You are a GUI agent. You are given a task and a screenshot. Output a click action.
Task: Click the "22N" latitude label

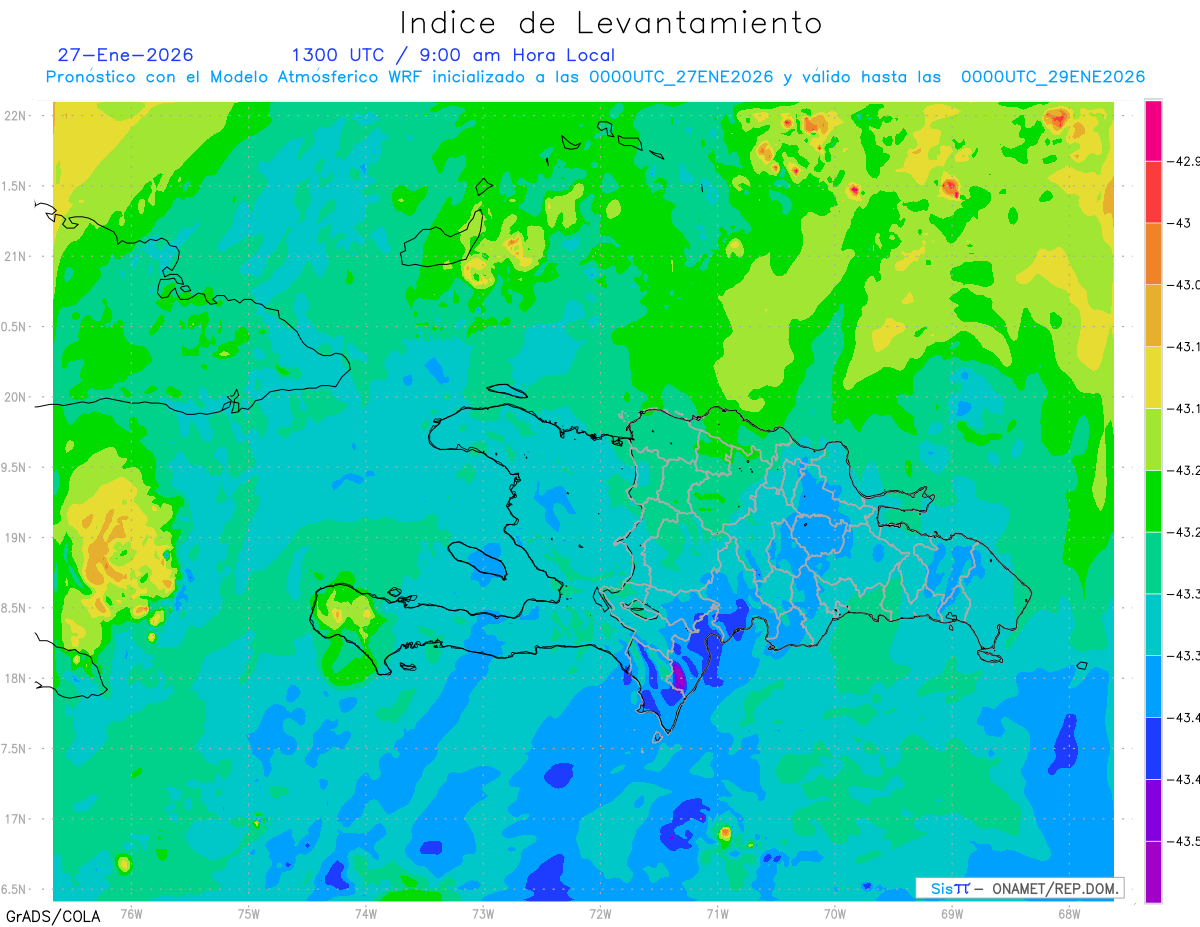tap(15, 116)
